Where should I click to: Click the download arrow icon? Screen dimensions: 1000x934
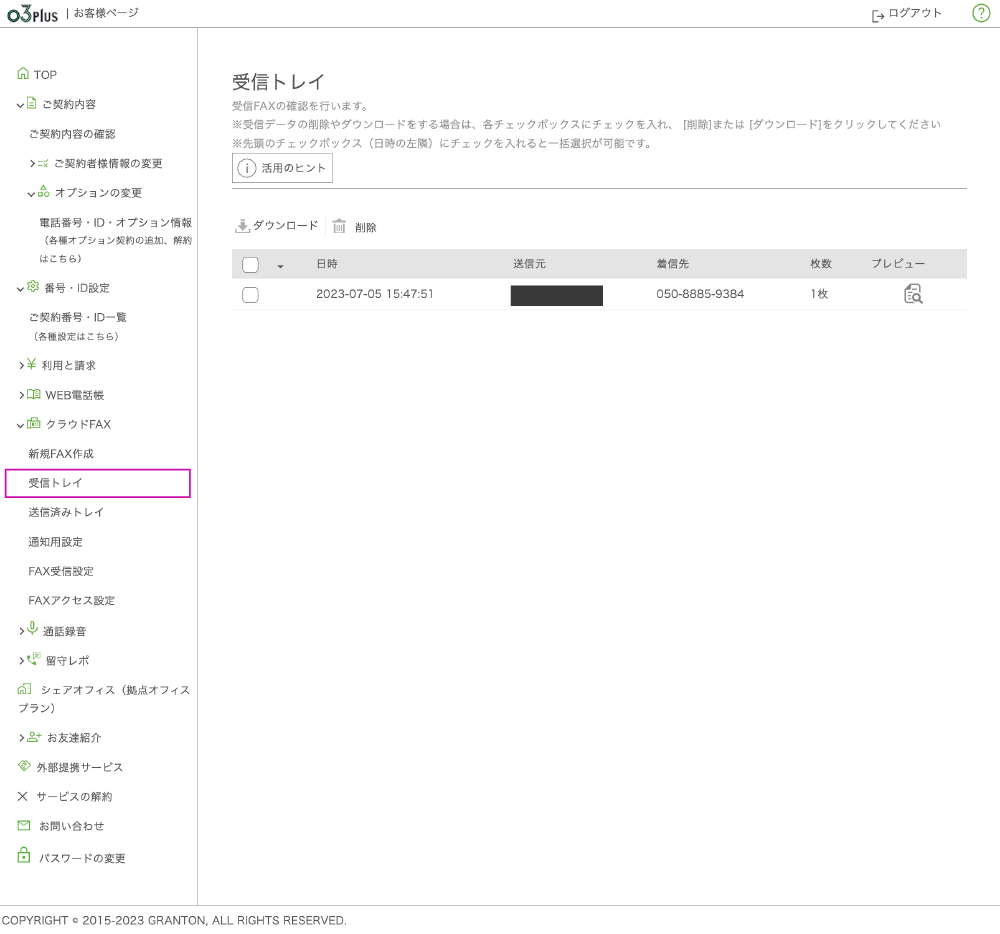pyautogui.click(x=242, y=226)
